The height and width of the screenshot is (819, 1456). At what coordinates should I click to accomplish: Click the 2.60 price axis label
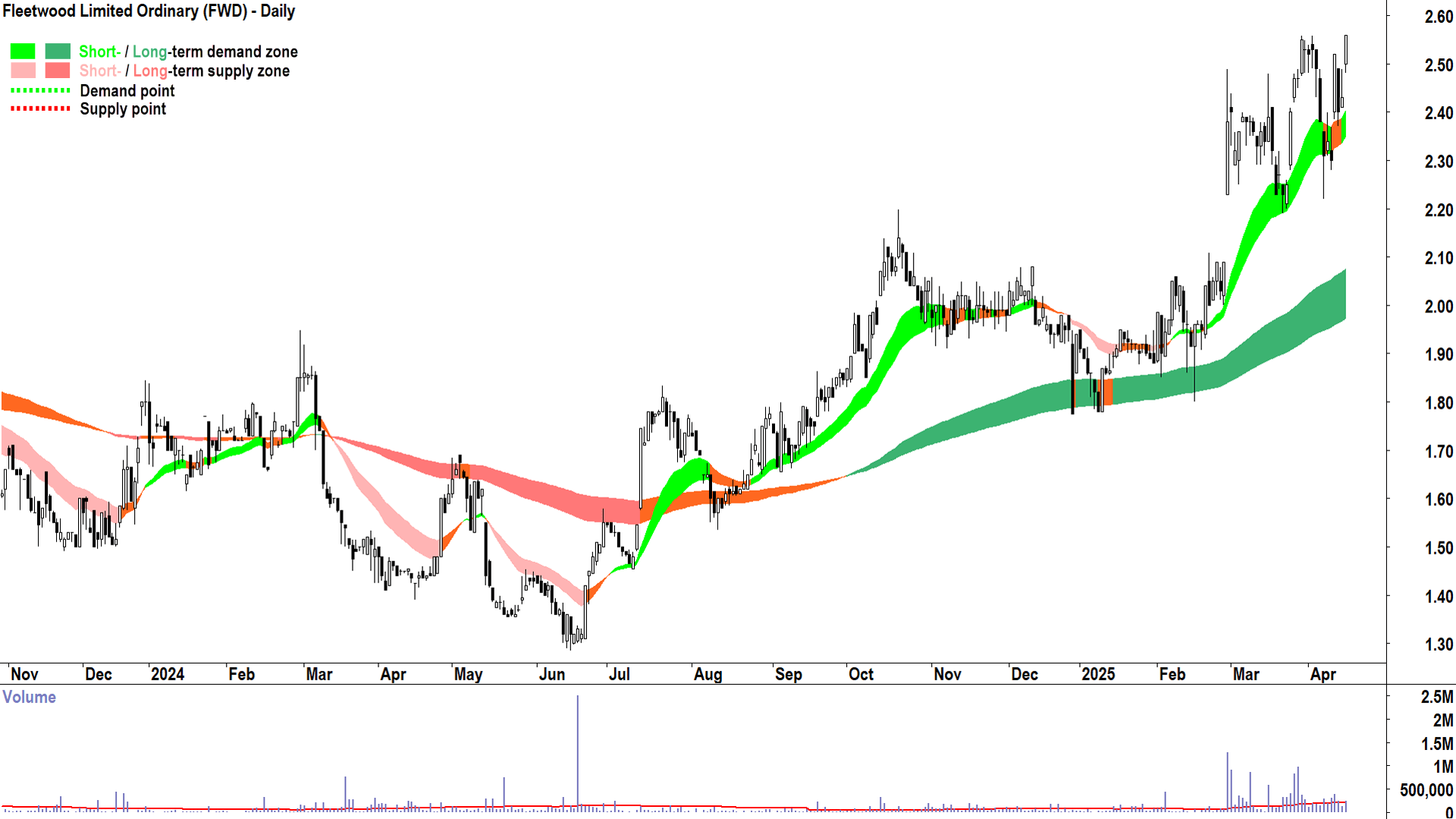(x=1439, y=17)
